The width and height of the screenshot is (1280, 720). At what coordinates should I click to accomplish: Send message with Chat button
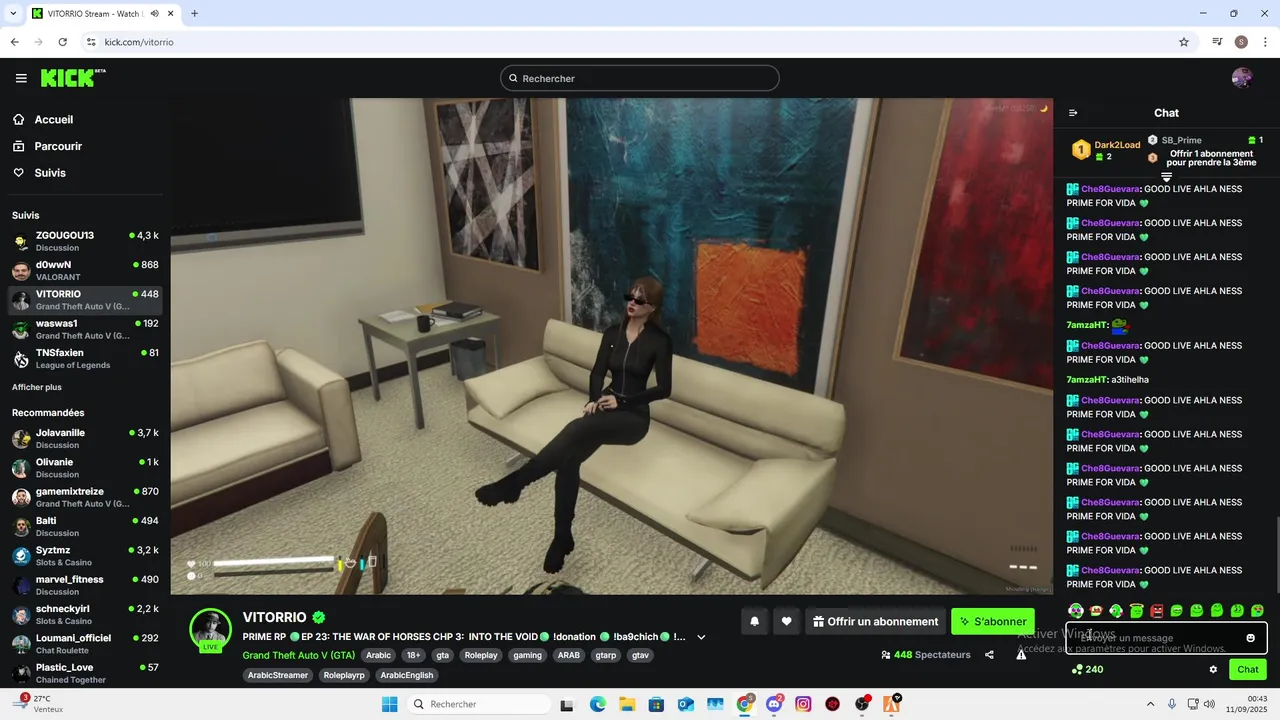tap(1248, 670)
